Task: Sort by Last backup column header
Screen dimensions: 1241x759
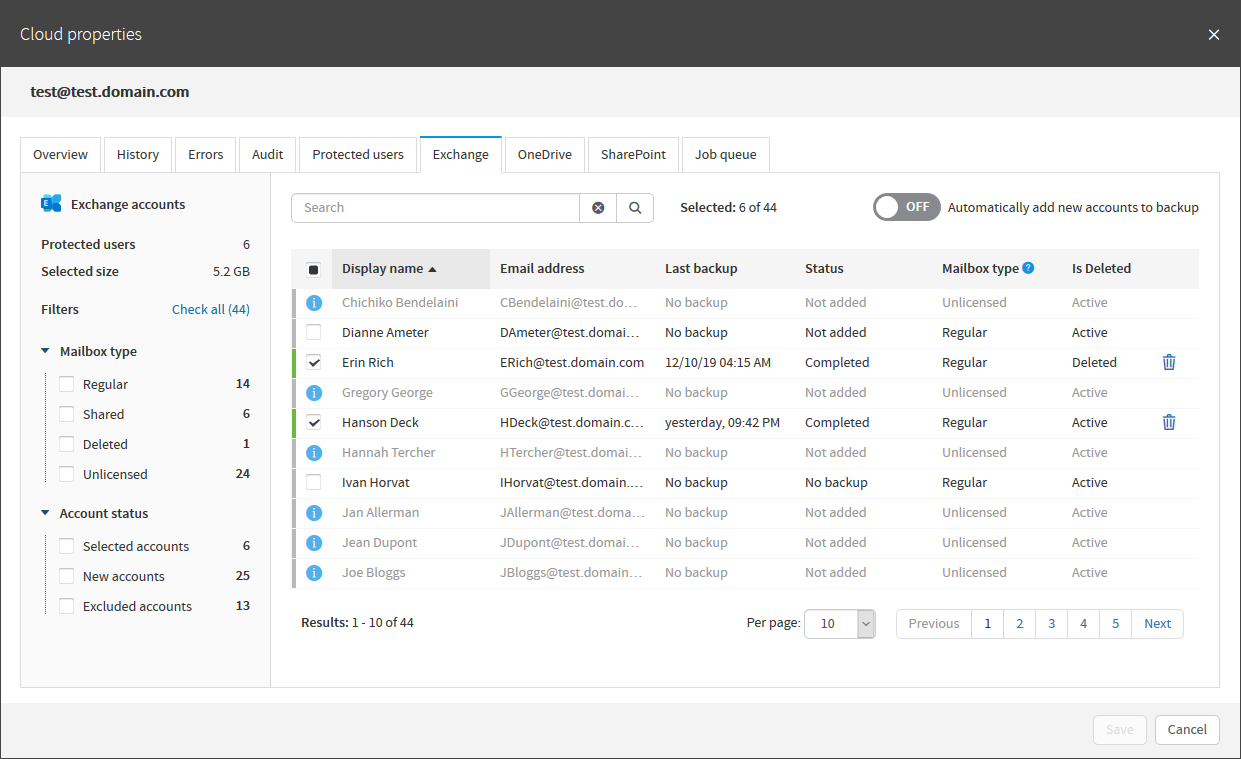Action: pyautogui.click(x=701, y=268)
